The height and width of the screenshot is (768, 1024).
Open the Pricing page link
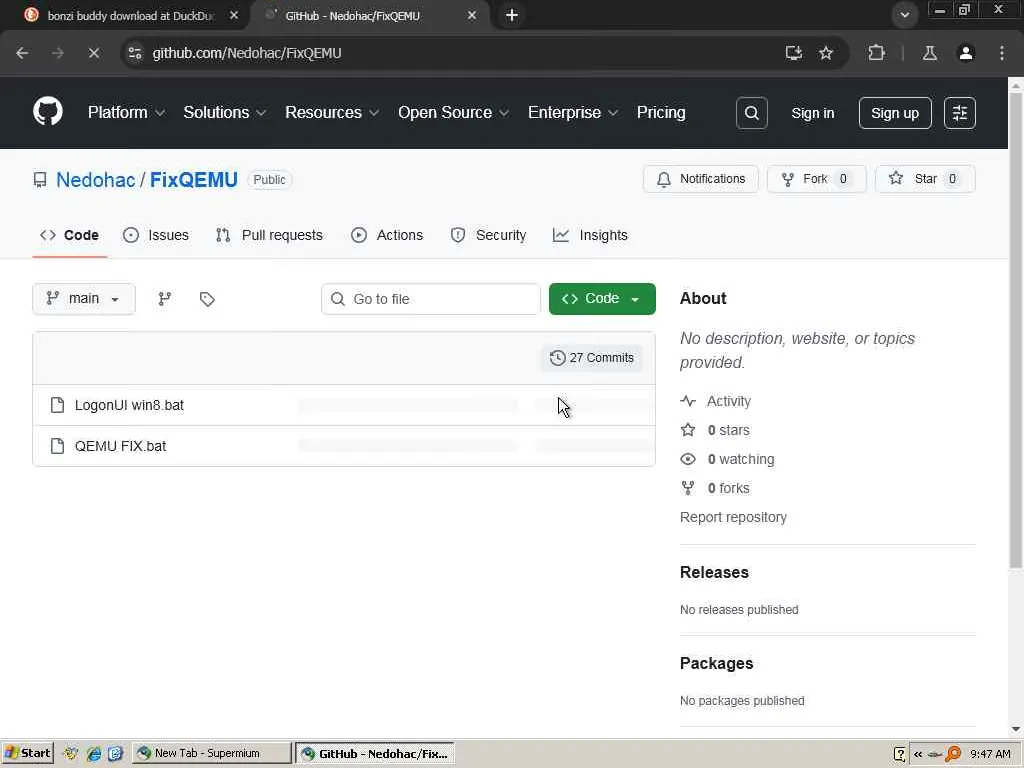click(661, 112)
